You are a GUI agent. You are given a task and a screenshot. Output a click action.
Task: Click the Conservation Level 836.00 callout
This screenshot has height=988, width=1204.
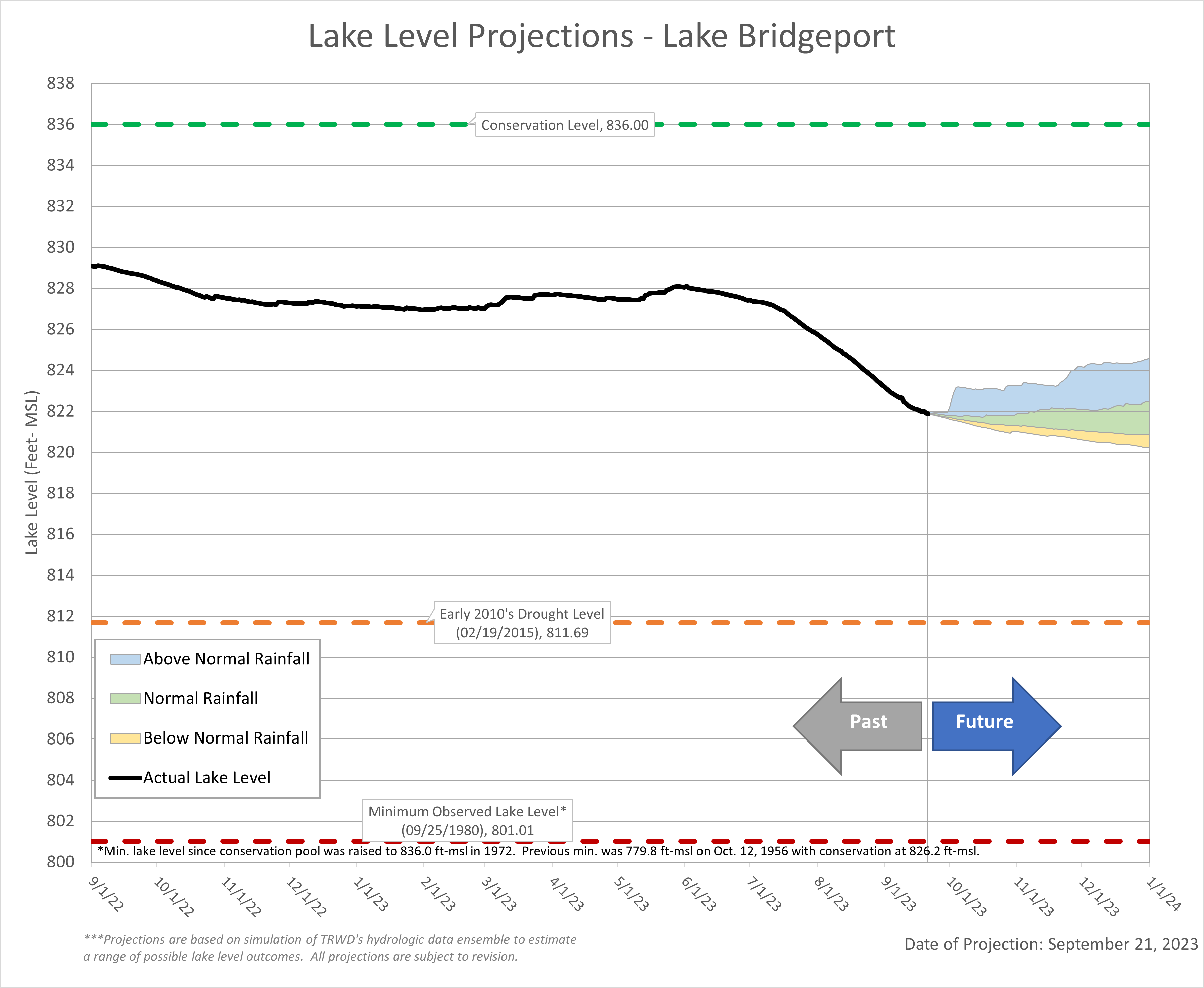(565, 125)
